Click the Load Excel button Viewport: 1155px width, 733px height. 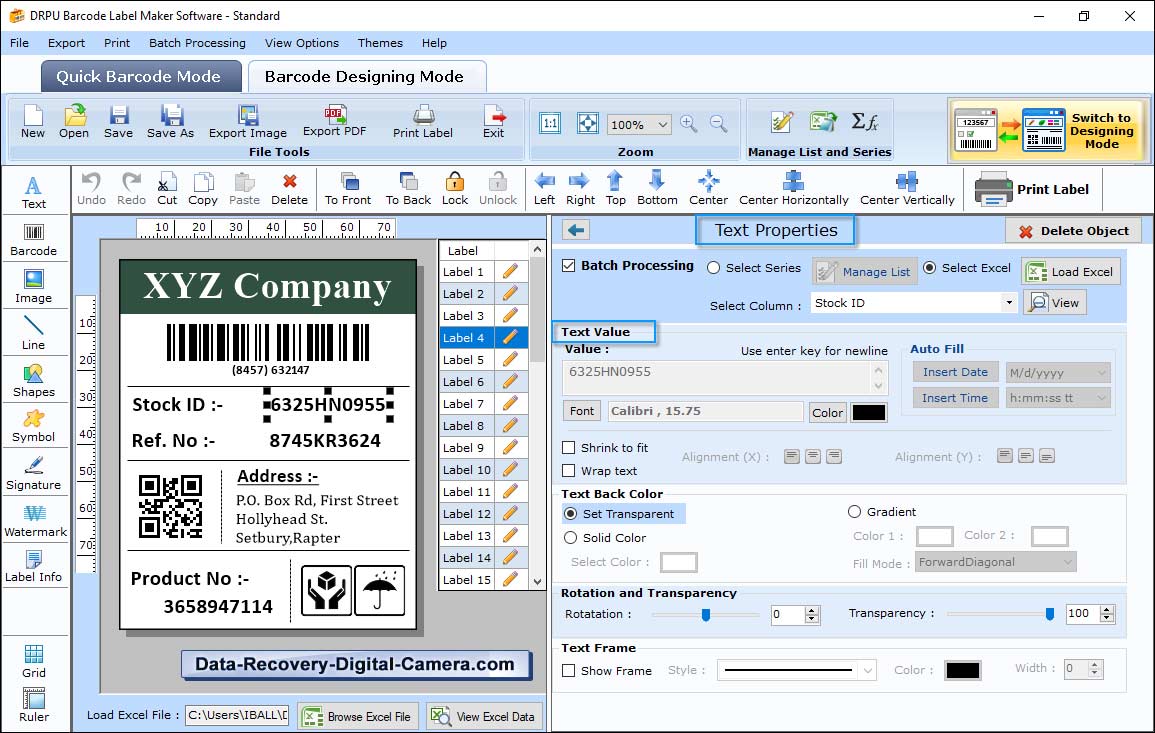[1071, 271]
